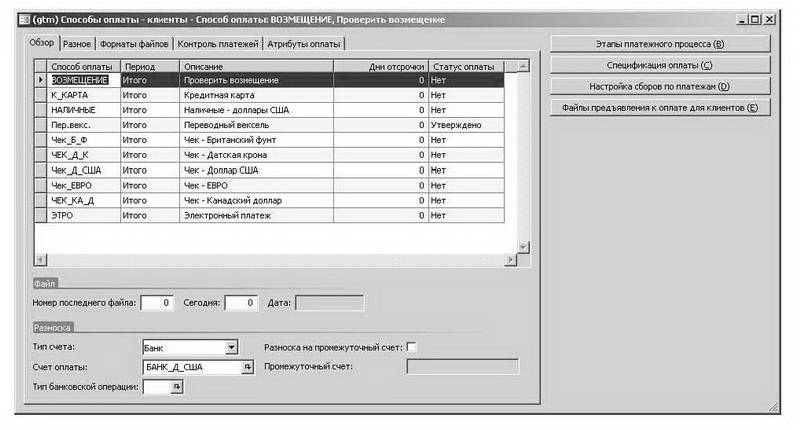Click the Дата field
The height and width of the screenshot is (430, 800).
click(330, 303)
